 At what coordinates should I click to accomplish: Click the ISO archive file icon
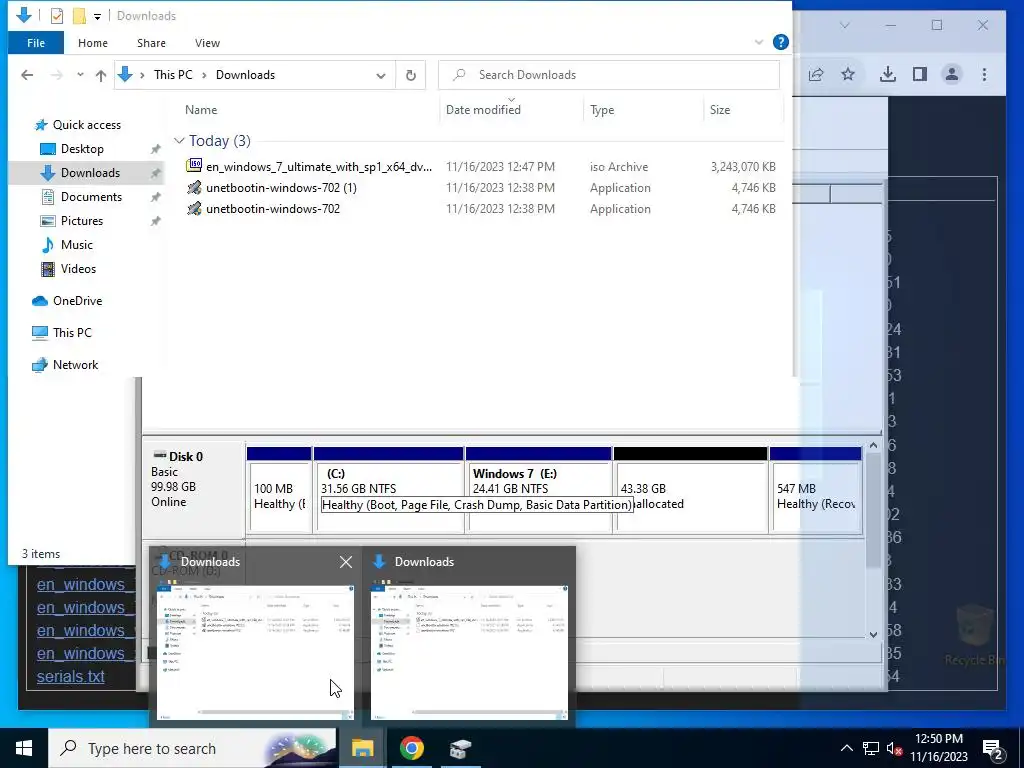[194, 166]
